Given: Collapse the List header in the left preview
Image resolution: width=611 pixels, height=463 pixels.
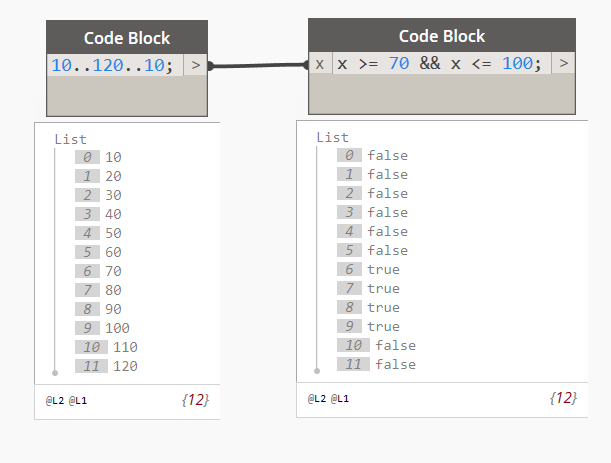Looking at the screenshot, I should pos(70,139).
